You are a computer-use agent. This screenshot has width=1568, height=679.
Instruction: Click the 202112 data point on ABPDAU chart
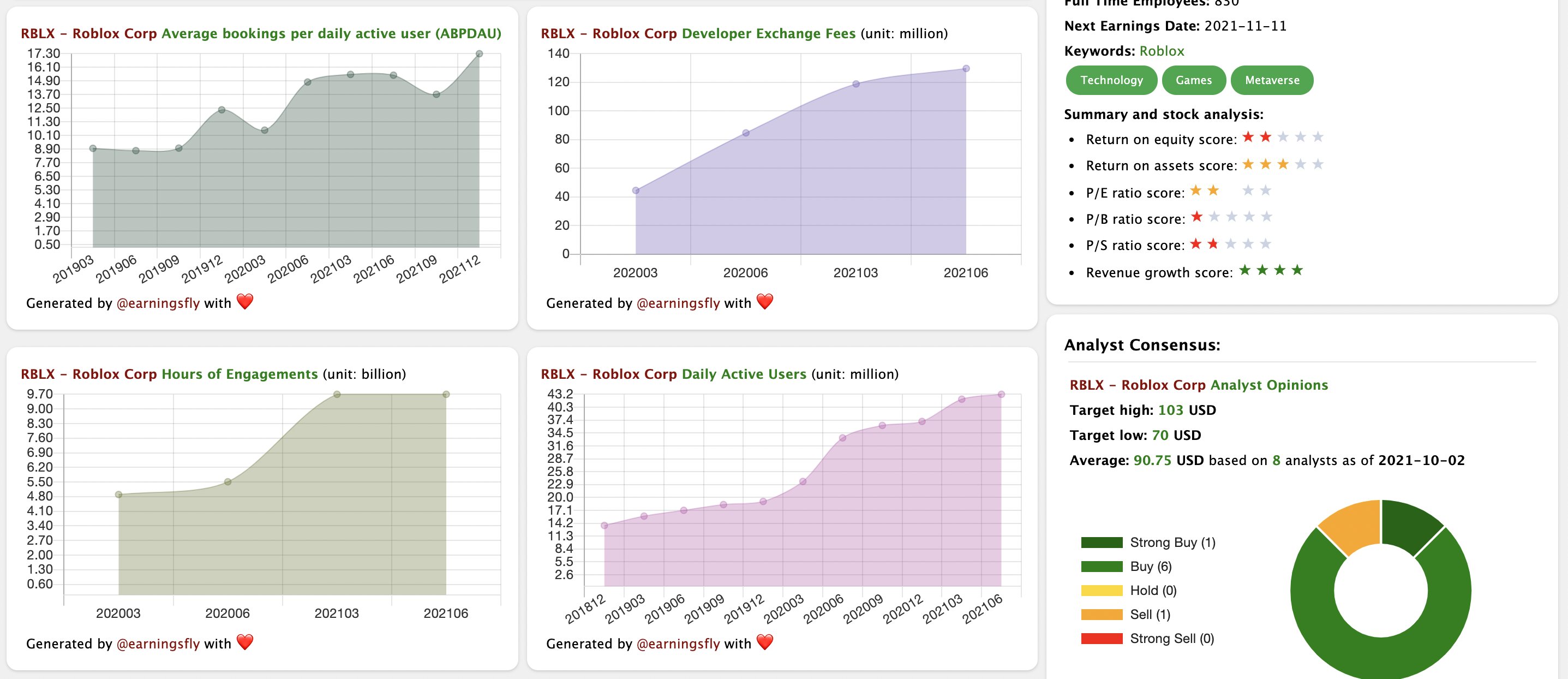(x=480, y=53)
